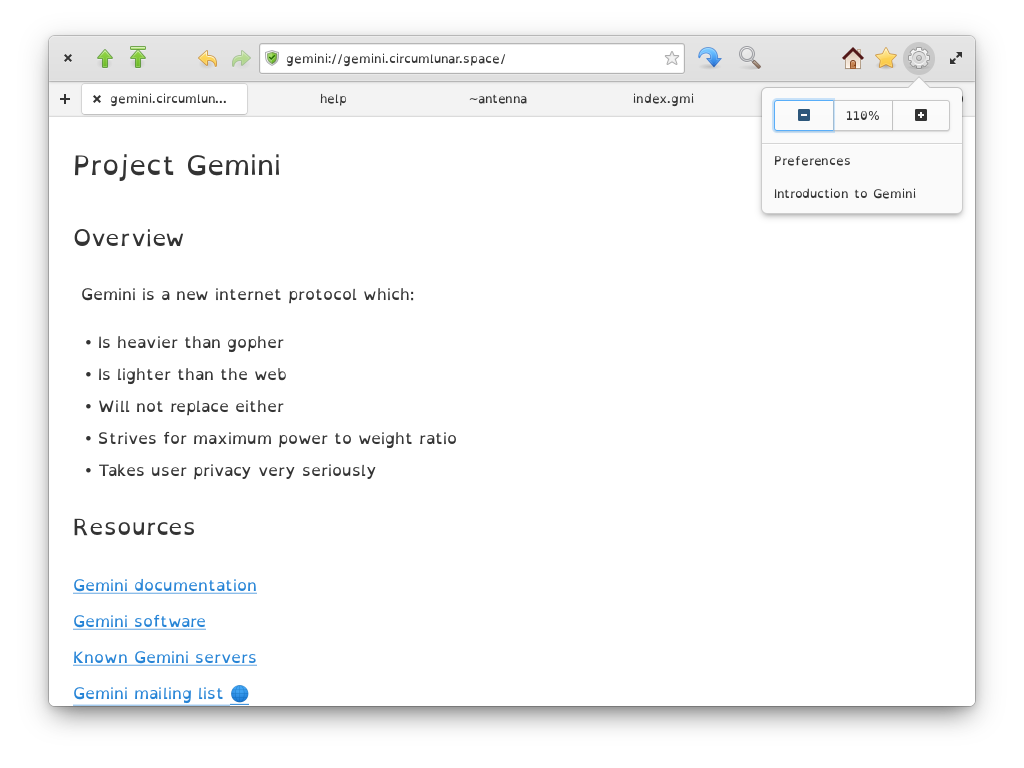Image resolution: width=1024 pixels, height=768 pixels.
Task: Switch to the ~antenna tab
Action: coord(498,99)
